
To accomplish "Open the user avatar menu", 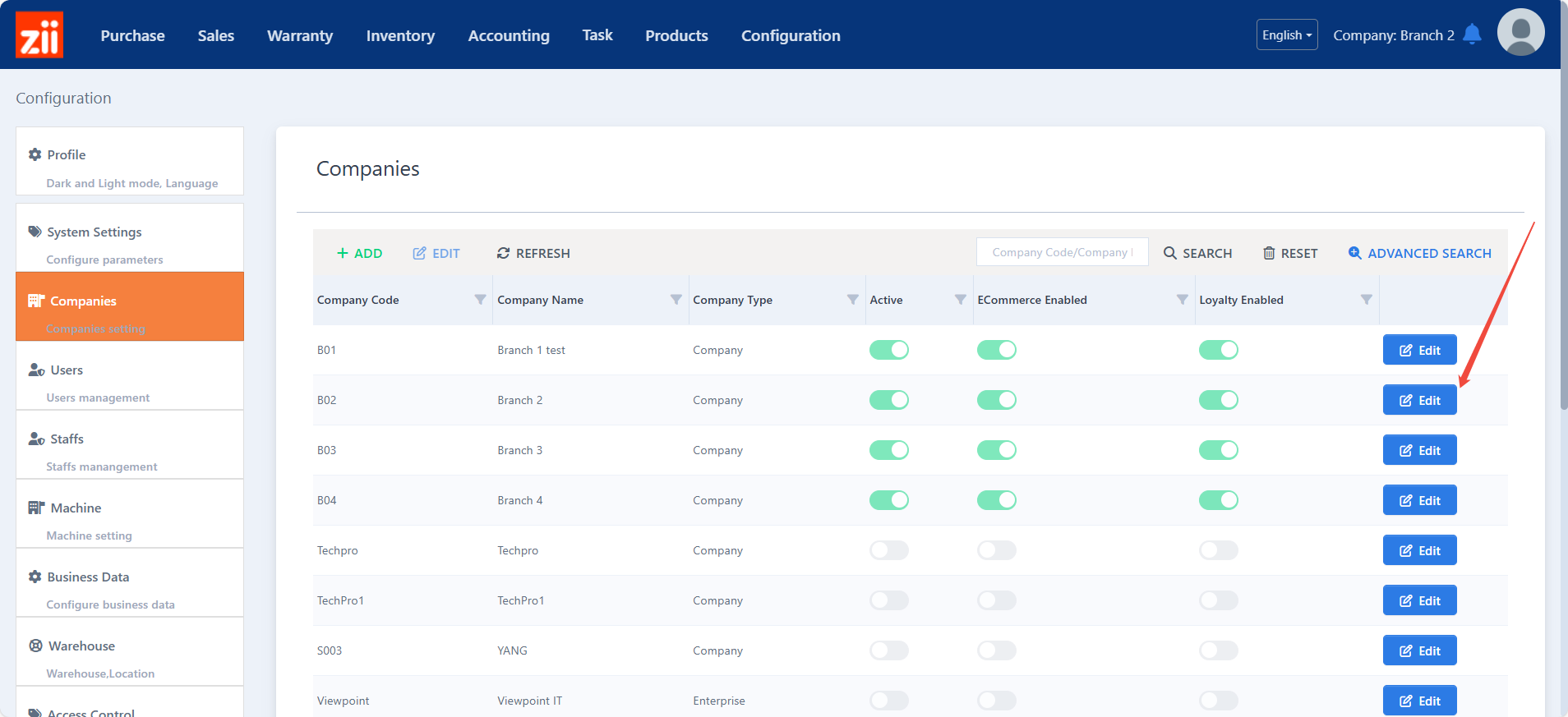I will coord(1520,33).
